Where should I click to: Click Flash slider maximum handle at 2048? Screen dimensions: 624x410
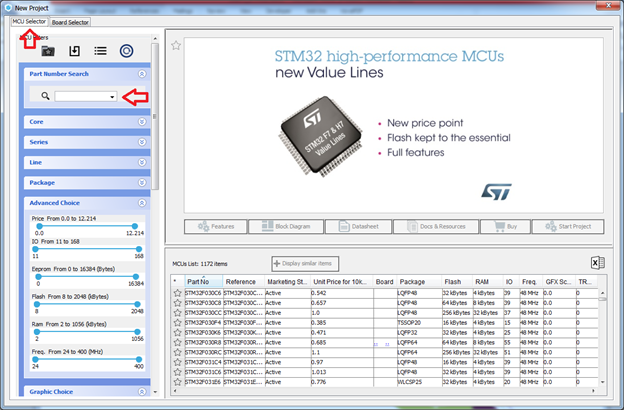[x=137, y=304]
